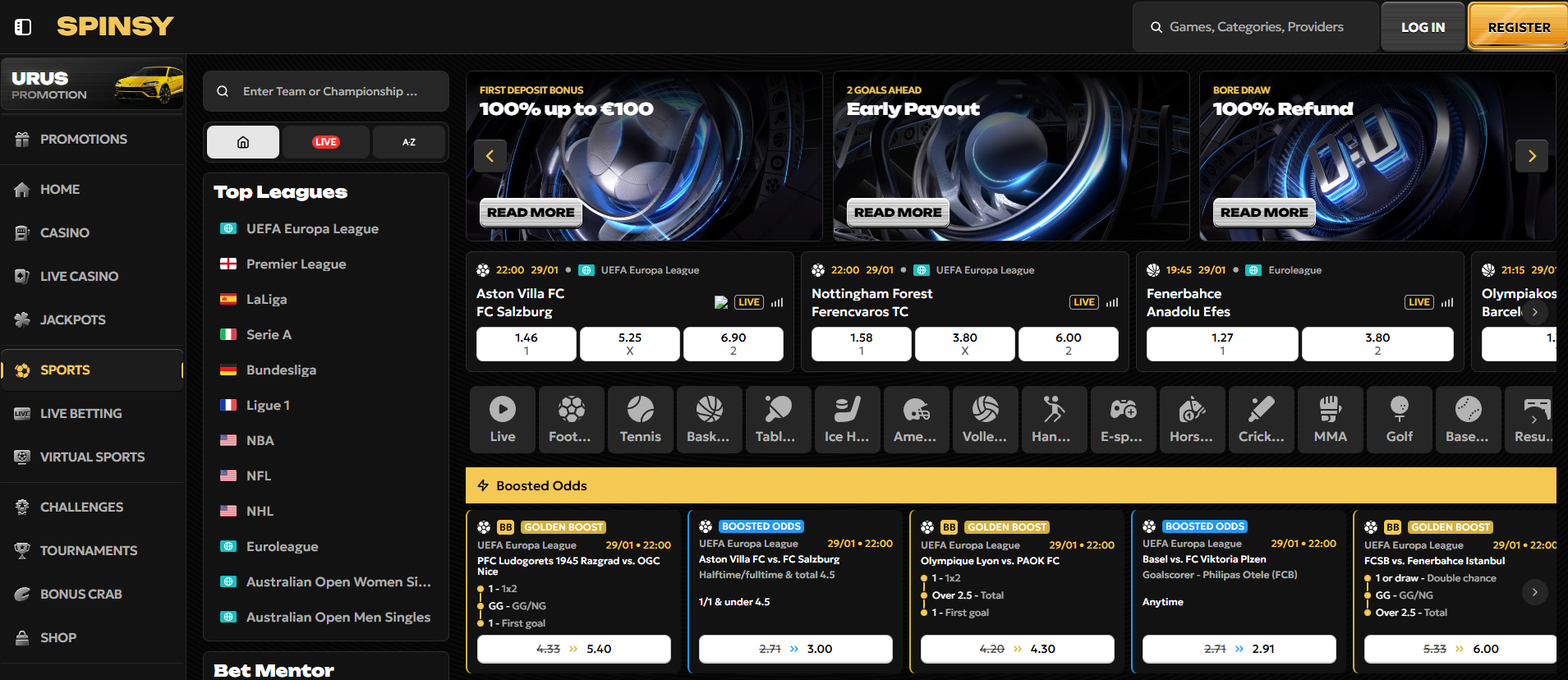Select the Table Tennis sport icon
The width and height of the screenshot is (1568, 680).
pyautogui.click(x=779, y=420)
